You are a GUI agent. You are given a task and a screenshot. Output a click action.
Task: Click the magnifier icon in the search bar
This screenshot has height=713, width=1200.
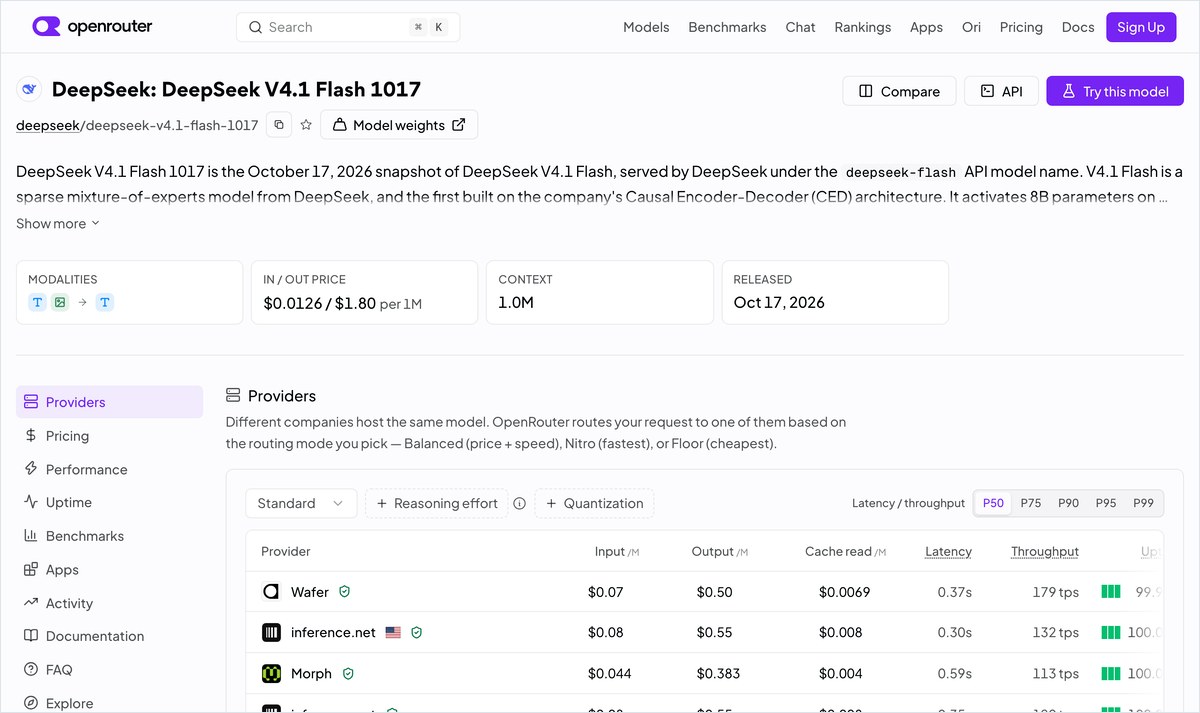[256, 27]
